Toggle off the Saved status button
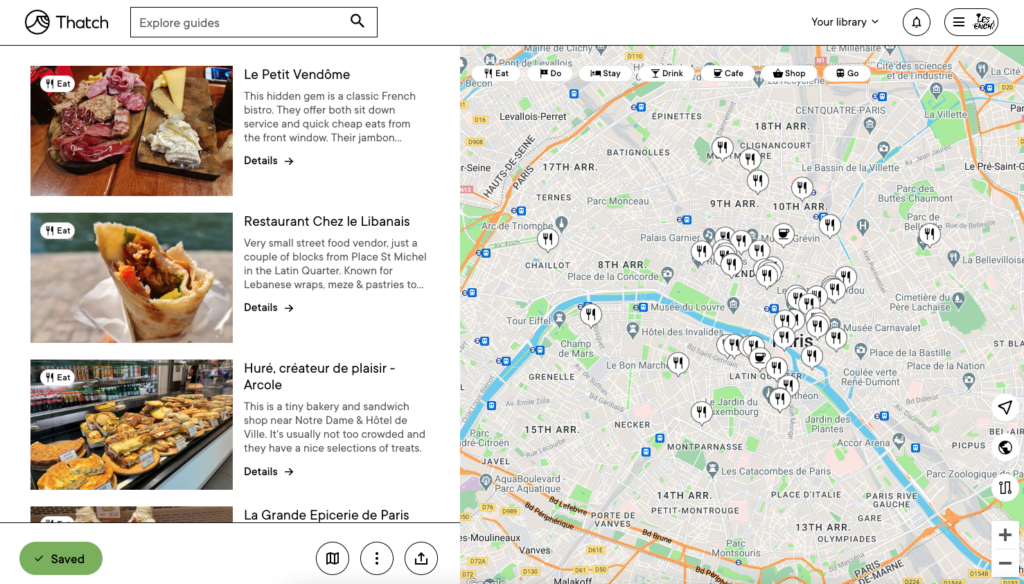The image size is (1024, 584). click(60, 559)
